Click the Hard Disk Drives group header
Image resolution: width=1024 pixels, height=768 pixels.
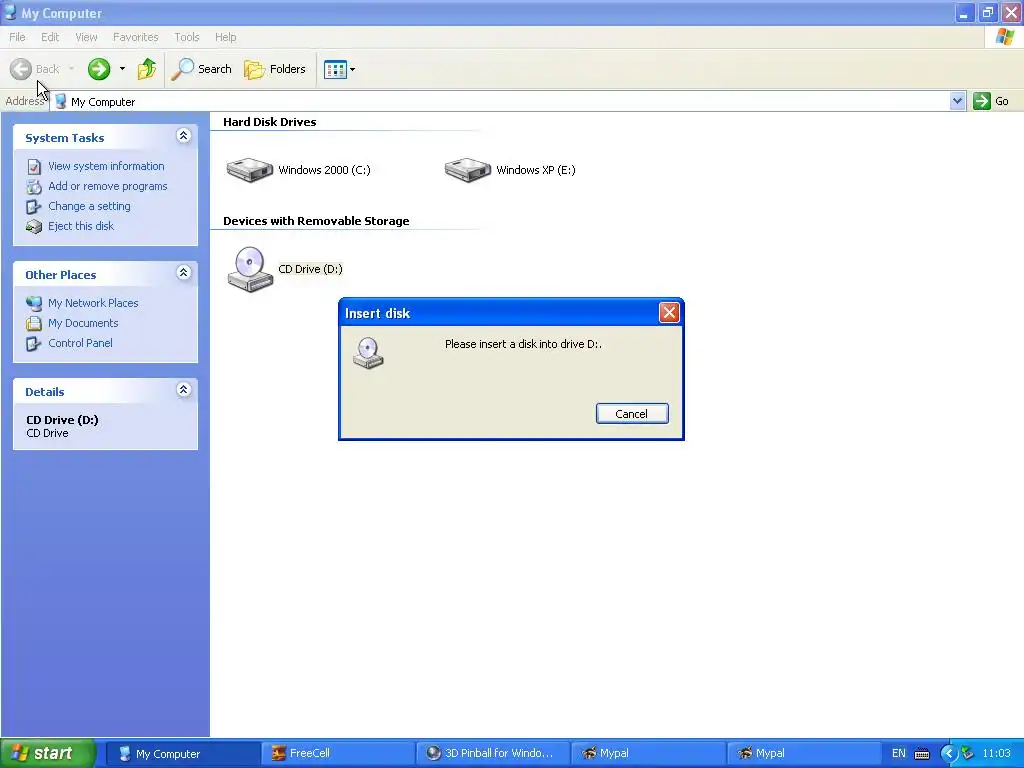[x=270, y=122]
